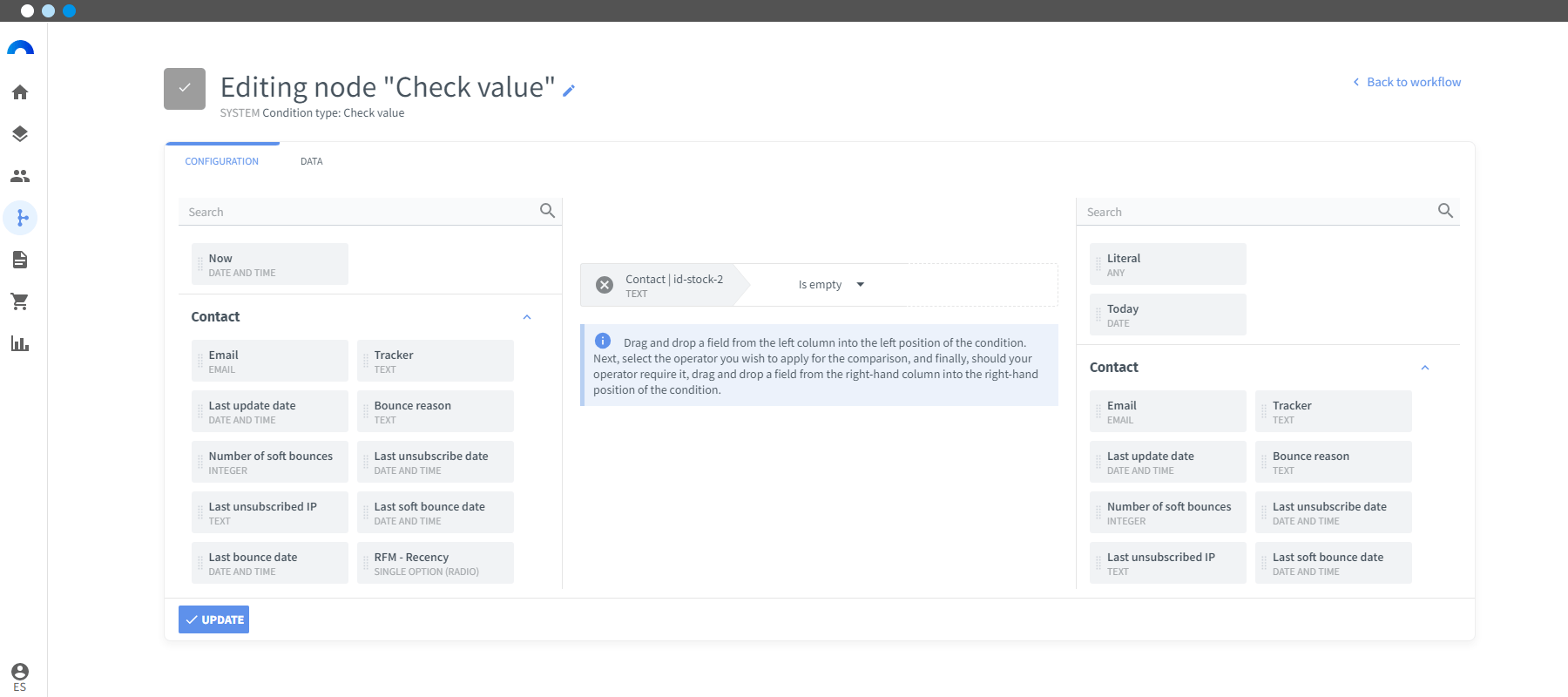The height and width of the screenshot is (697, 1568).
Task: Click the drag handle on Now card
Action: 200,264
